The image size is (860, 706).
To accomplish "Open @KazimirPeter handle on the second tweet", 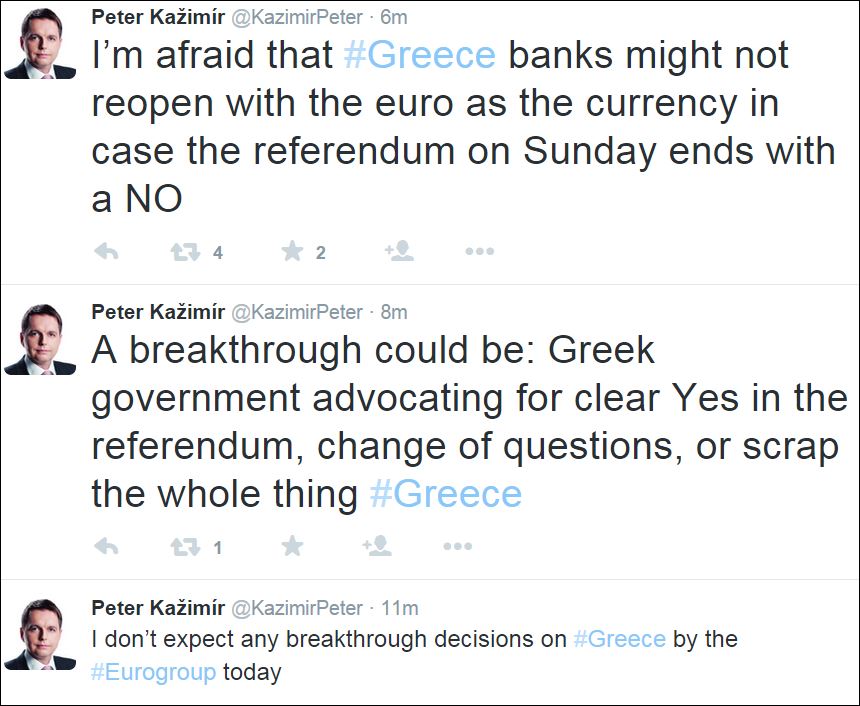I will 297,312.
